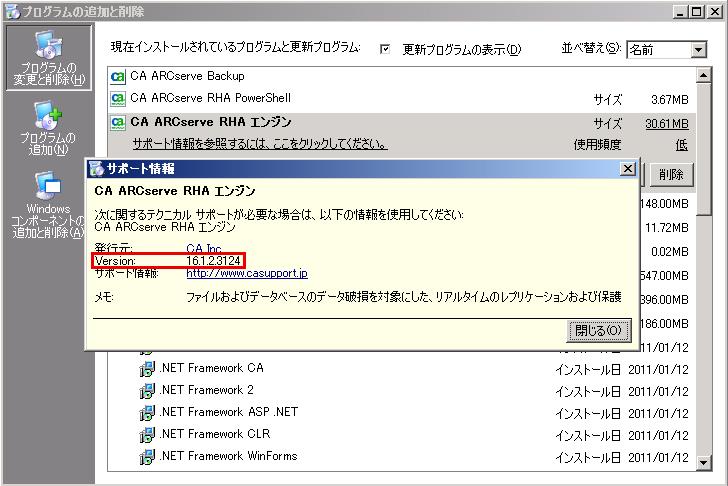Click scrollbar down arrow in program list

click(704, 462)
